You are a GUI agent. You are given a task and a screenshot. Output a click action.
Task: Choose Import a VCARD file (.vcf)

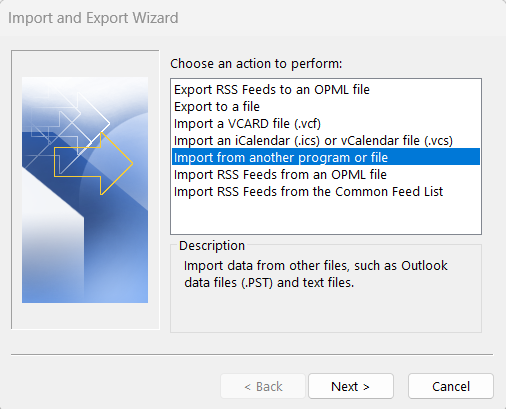(x=326, y=124)
